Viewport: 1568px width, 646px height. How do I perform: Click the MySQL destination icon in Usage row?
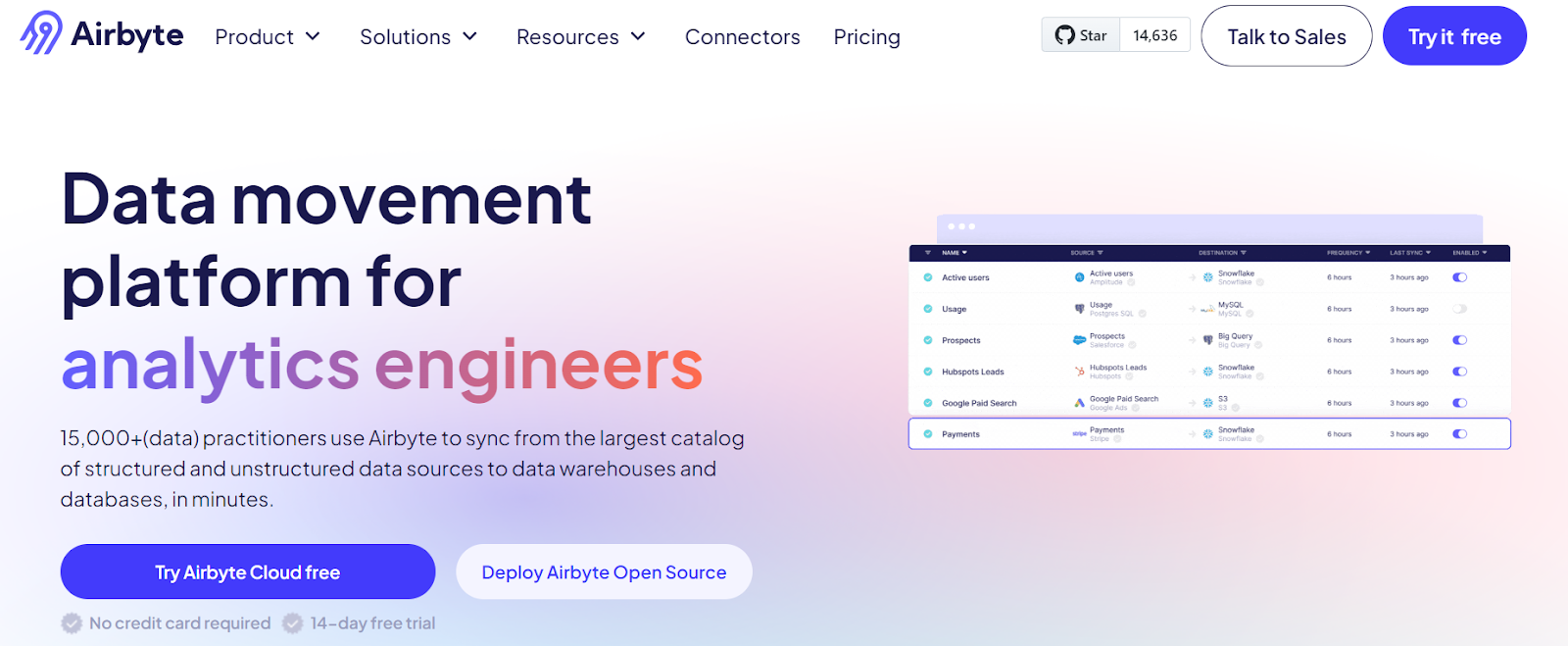[x=1208, y=309]
